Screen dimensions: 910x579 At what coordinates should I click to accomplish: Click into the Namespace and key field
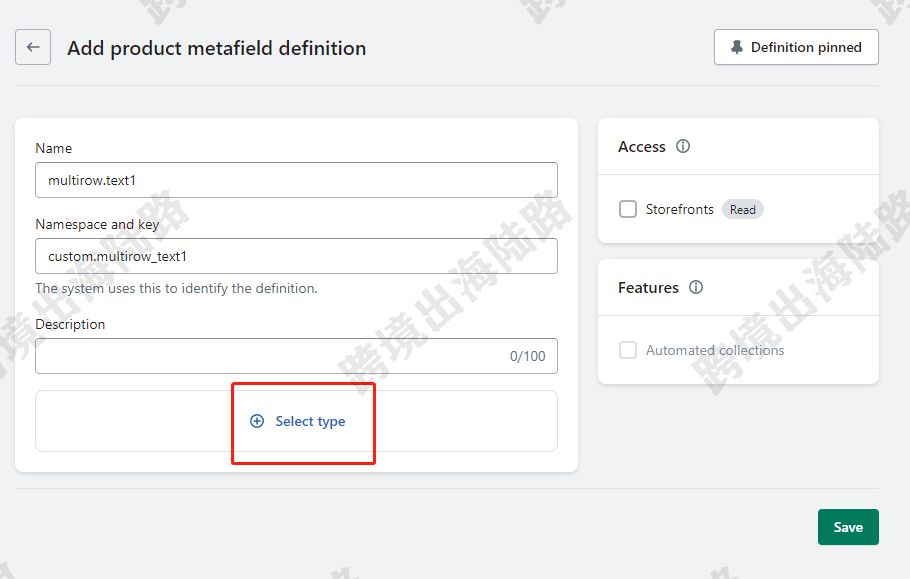pos(297,256)
